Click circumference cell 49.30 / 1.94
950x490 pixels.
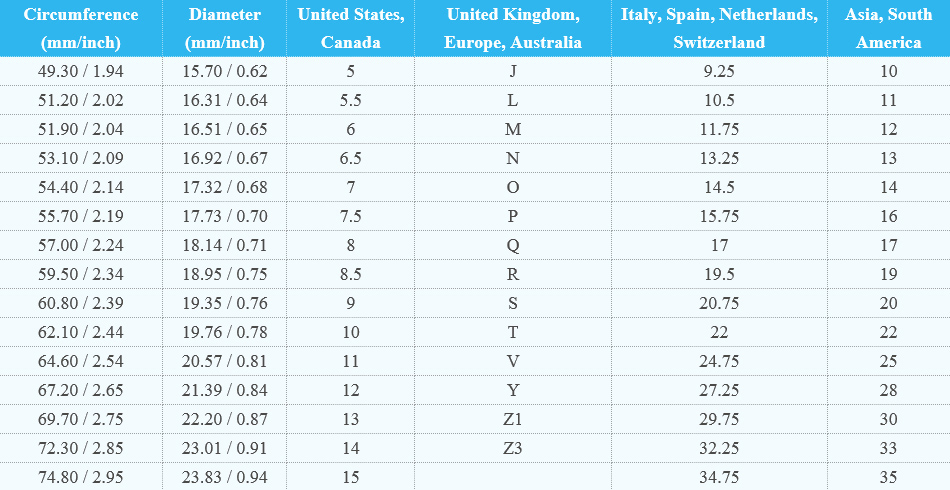click(x=81, y=72)
